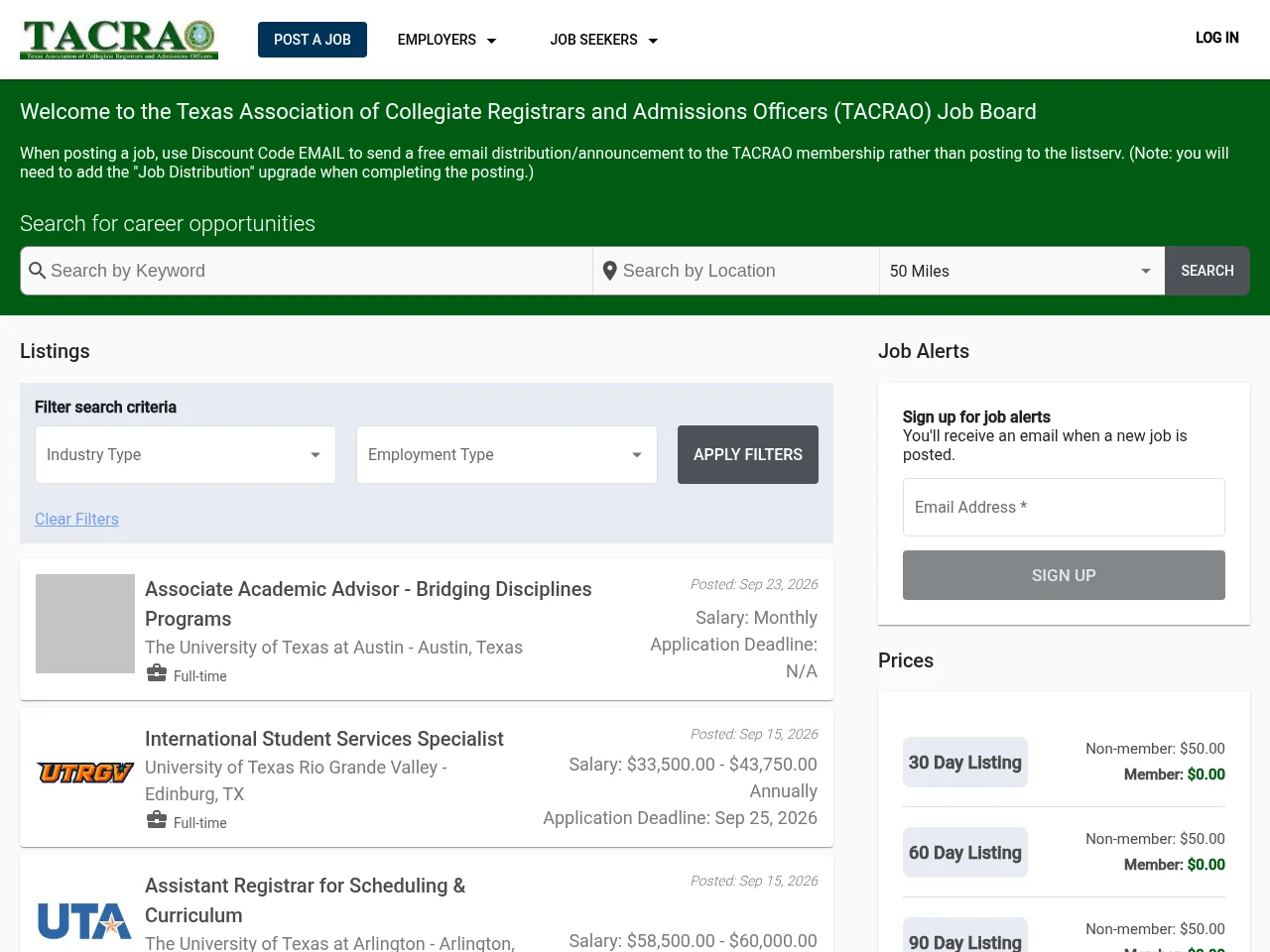
Task: Click briefcase icon under International Student Services Specialist
Action: tap(157, 820)
